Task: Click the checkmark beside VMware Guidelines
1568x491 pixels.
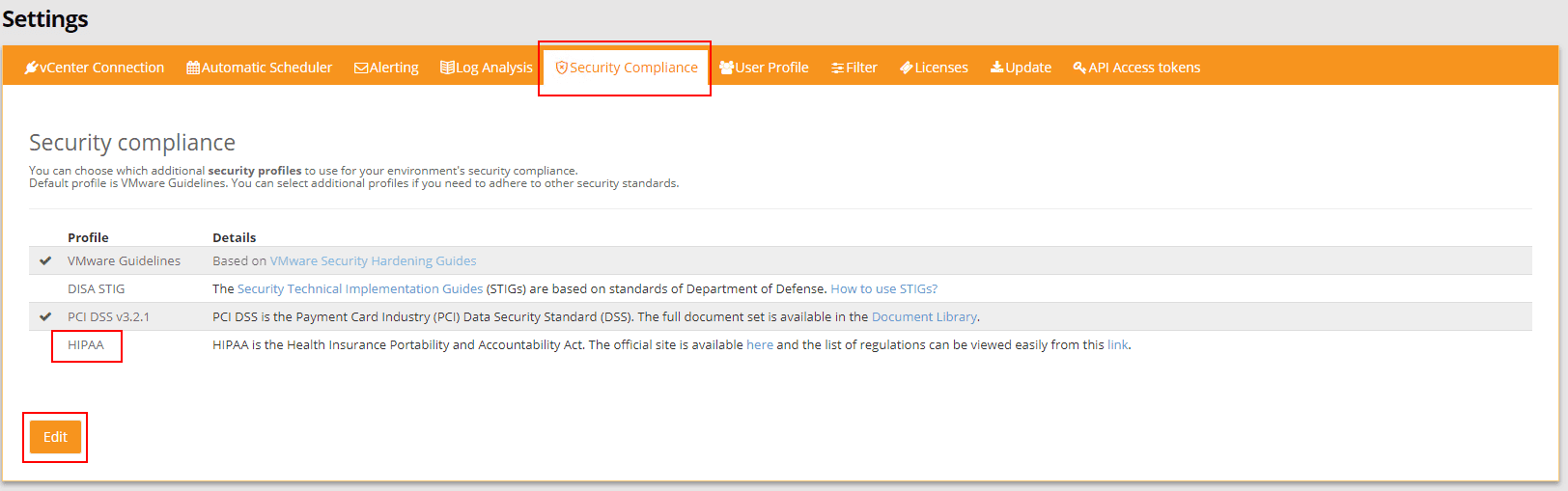Action: click(x=45, y=260)
